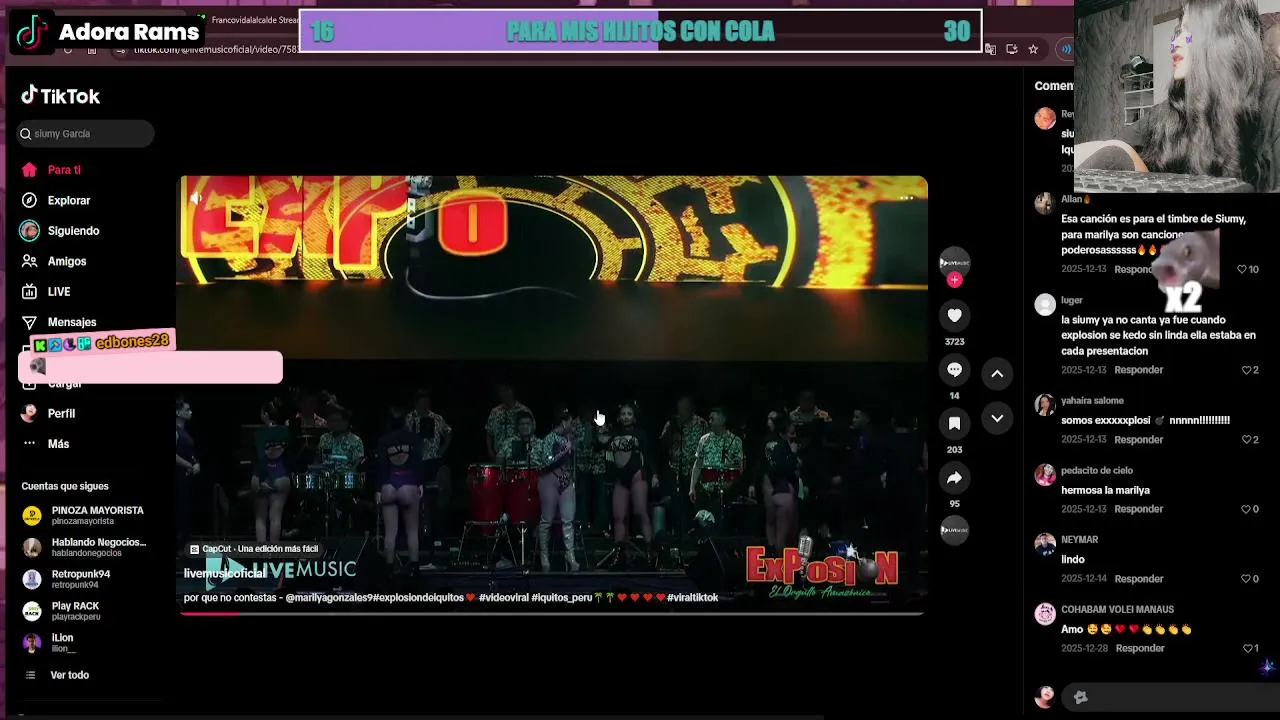Open the TikTok home logo

[60, 96]
